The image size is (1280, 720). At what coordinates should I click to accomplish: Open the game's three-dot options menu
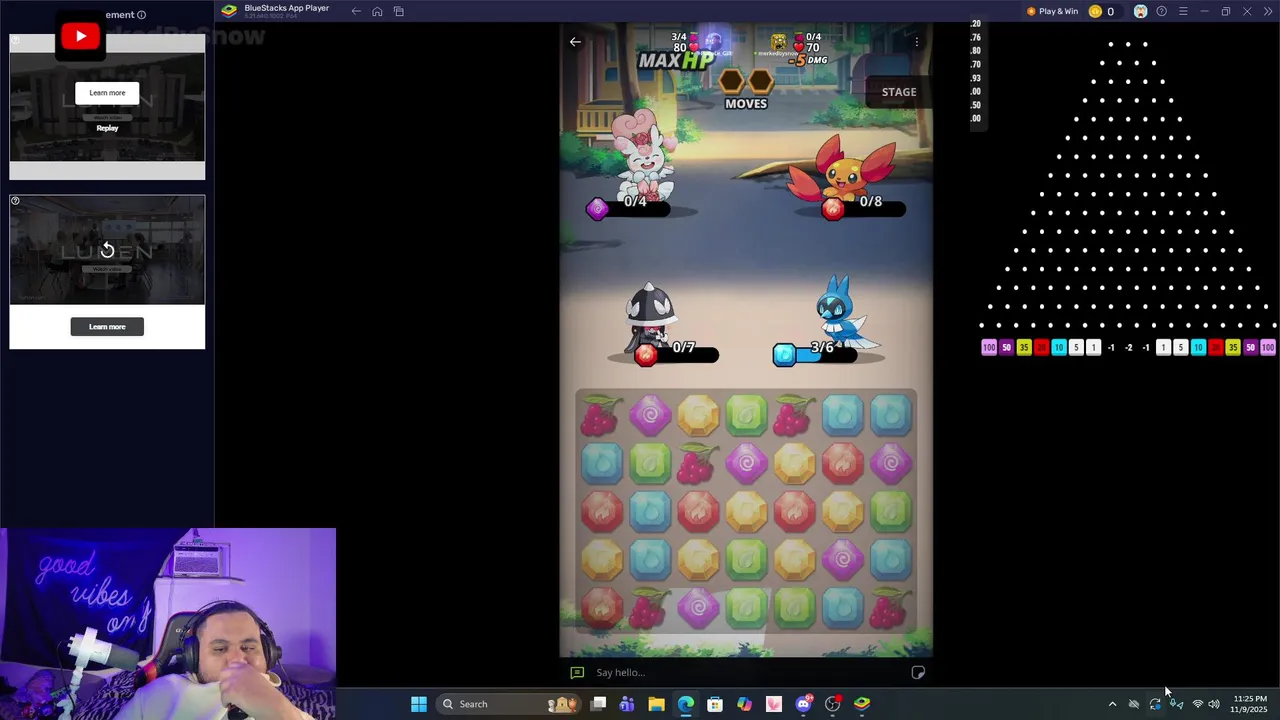point(916,42)
